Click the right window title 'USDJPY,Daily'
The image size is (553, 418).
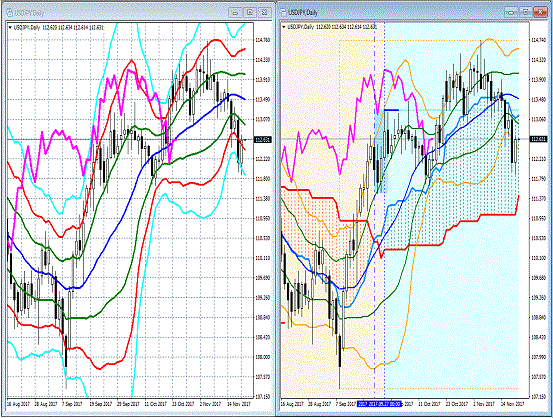pyautogui.click(x=303, y=13)
